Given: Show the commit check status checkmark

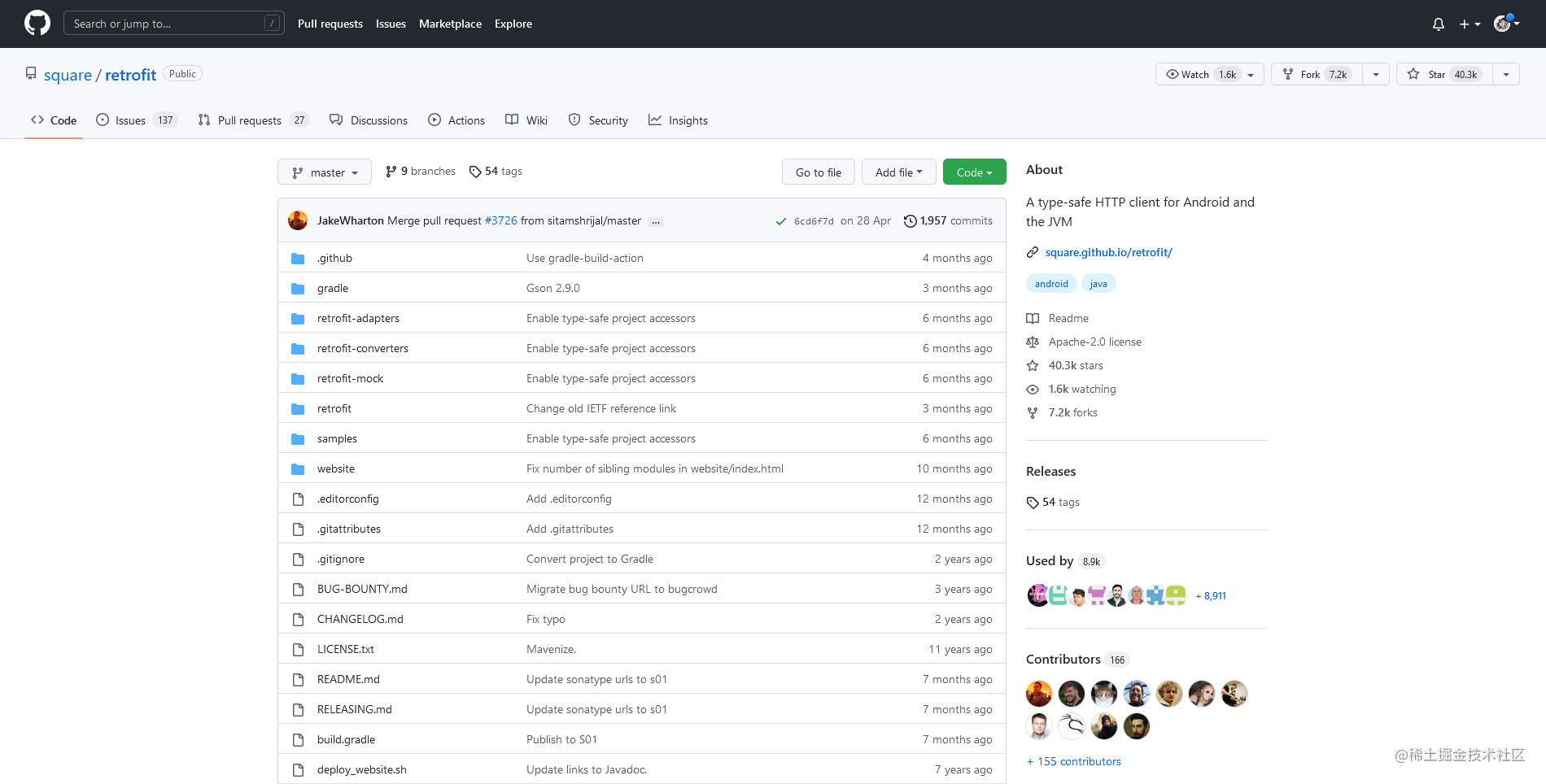Looking at the screenshot, I should 781,221.
